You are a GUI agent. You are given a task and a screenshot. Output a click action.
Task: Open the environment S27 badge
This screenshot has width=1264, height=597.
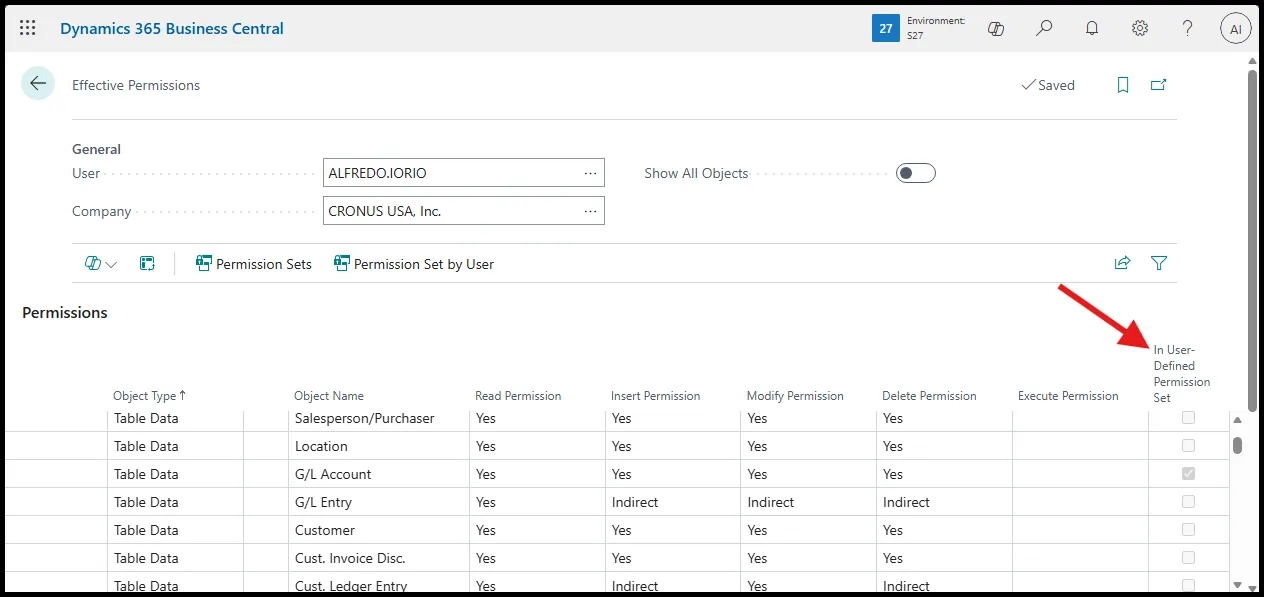coord(920,28)
